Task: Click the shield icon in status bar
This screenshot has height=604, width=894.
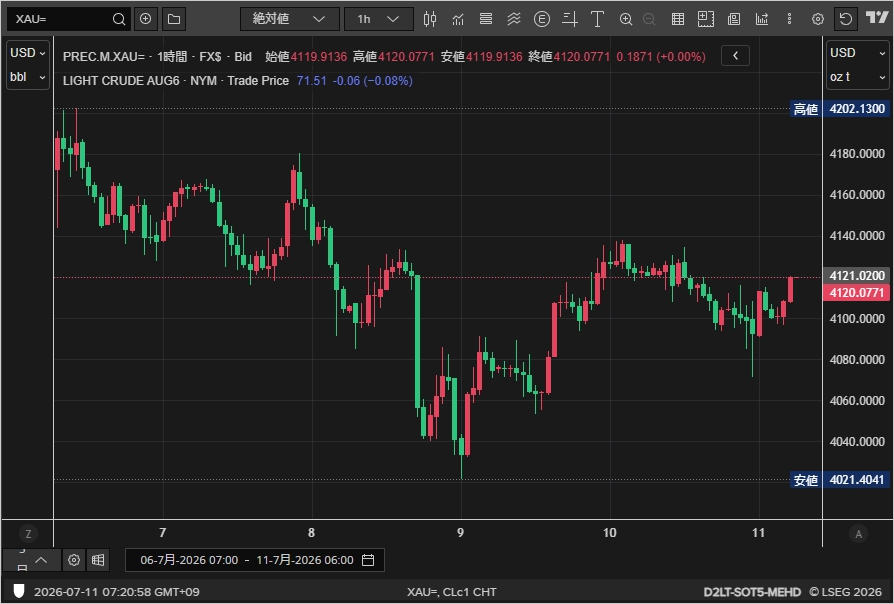Action: (x=19, y=591)
